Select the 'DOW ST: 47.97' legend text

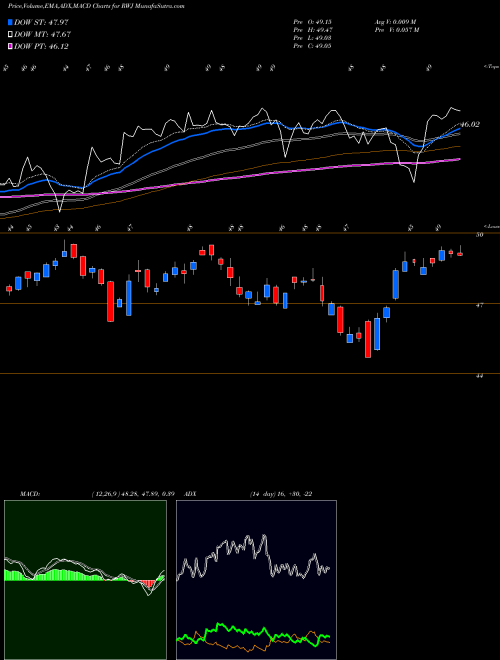click(x=41, y=22)
